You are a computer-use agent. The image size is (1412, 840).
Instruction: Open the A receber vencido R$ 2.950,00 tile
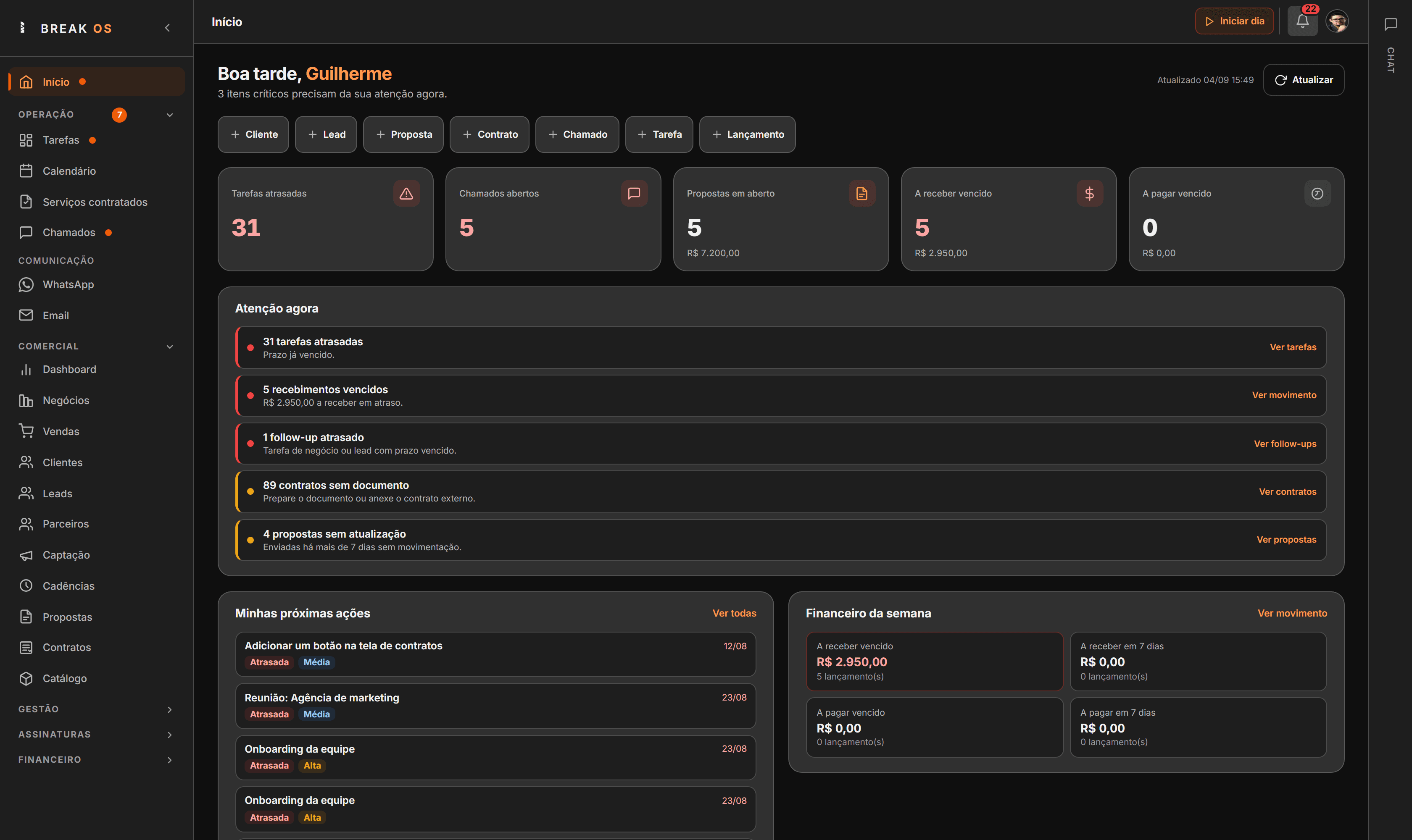click(x=935, y=661)
